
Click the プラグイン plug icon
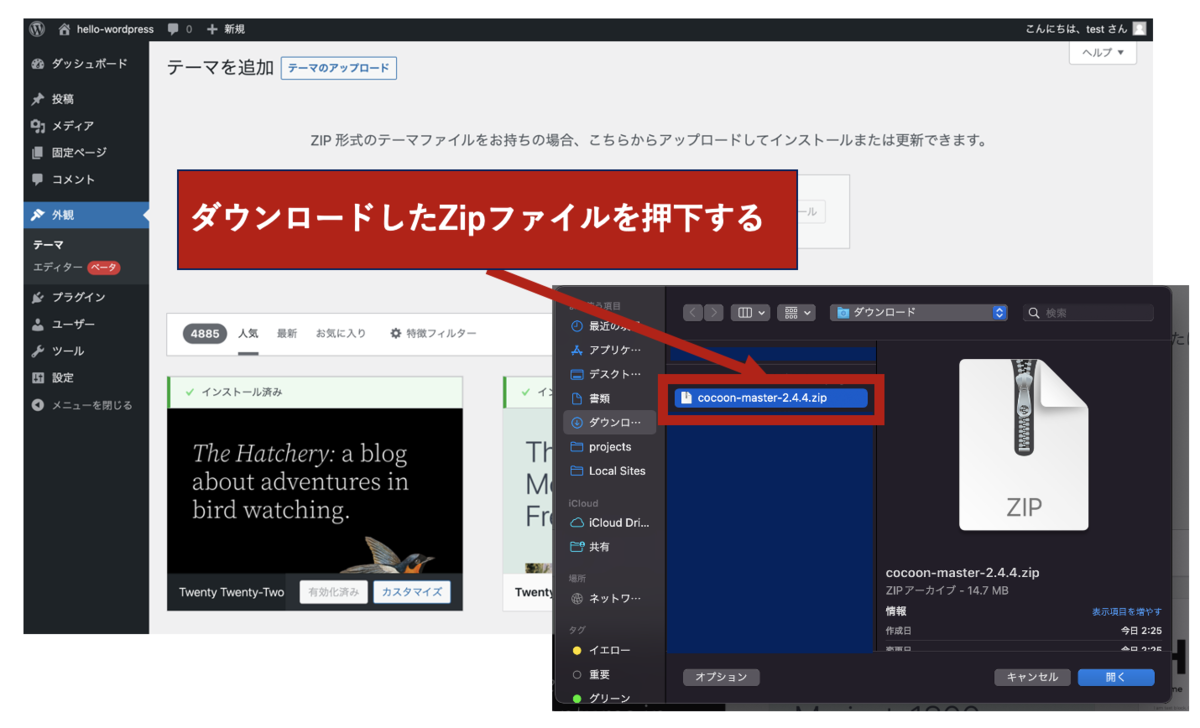point(38,297)
